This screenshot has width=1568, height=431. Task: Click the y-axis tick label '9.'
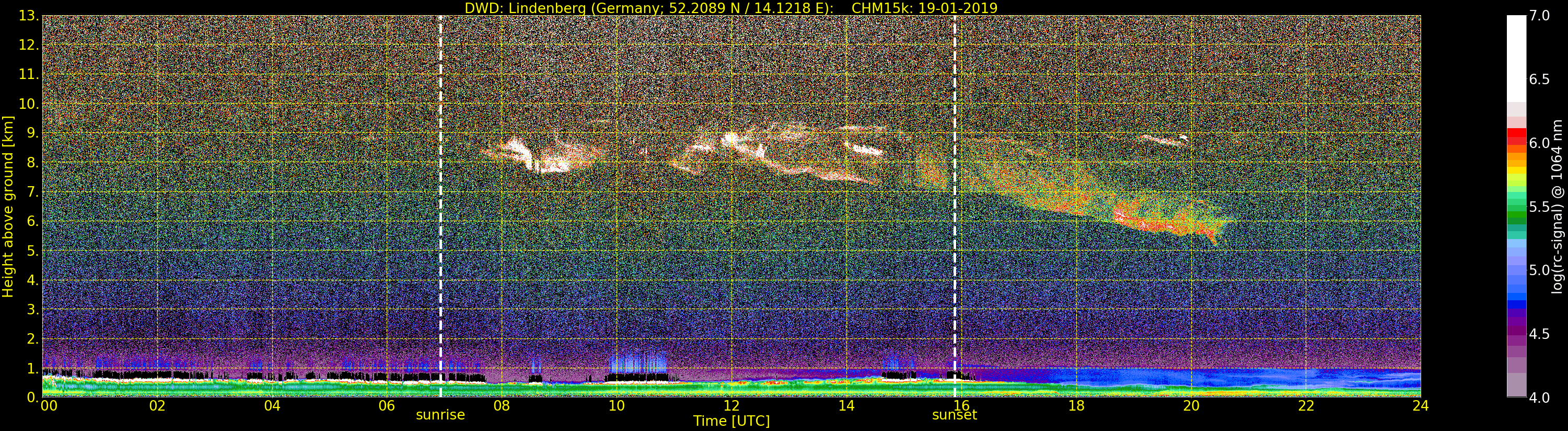pyautogui.click(x=32, y=133)
